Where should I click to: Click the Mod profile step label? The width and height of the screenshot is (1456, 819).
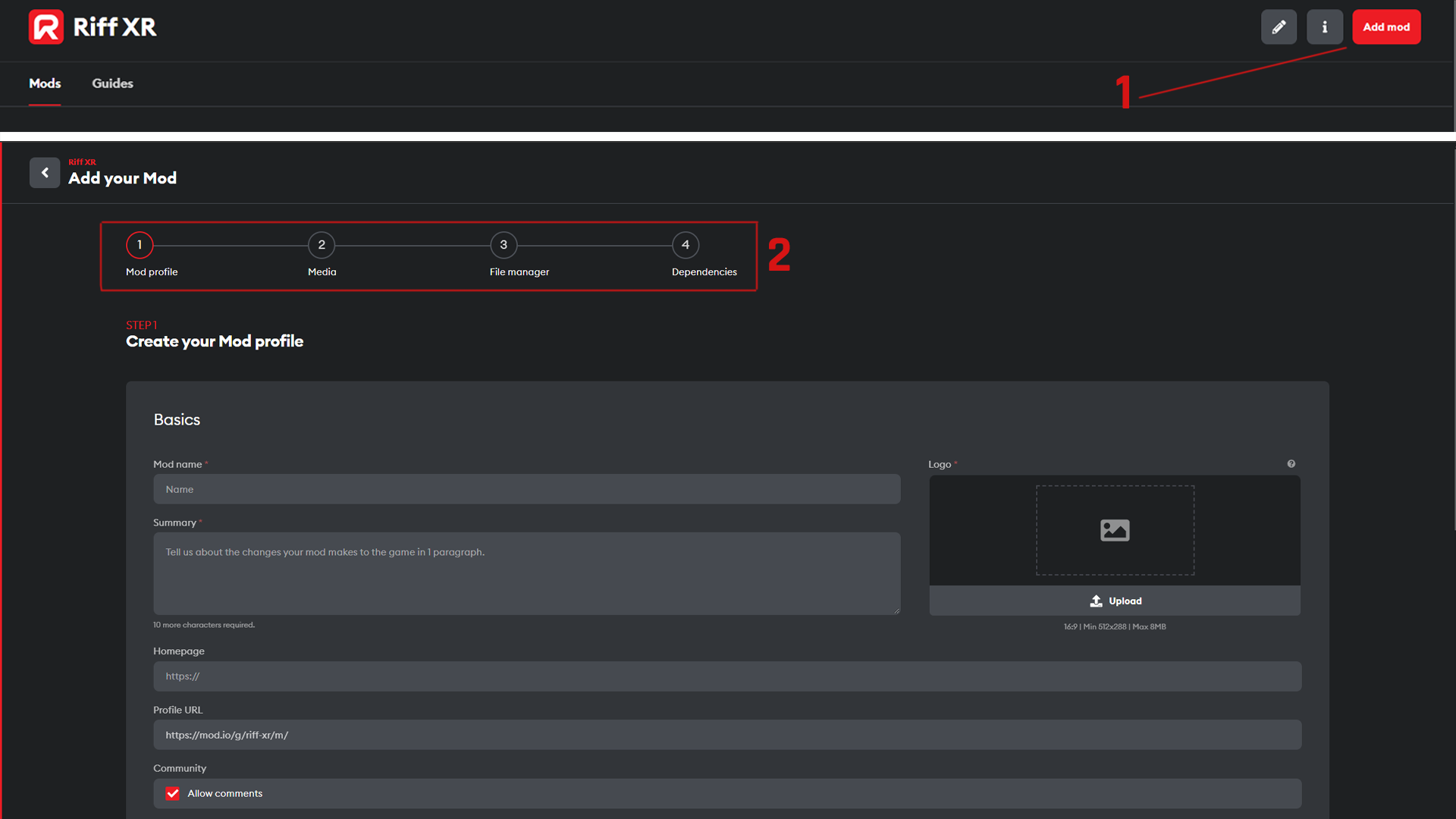coord(152,271)
